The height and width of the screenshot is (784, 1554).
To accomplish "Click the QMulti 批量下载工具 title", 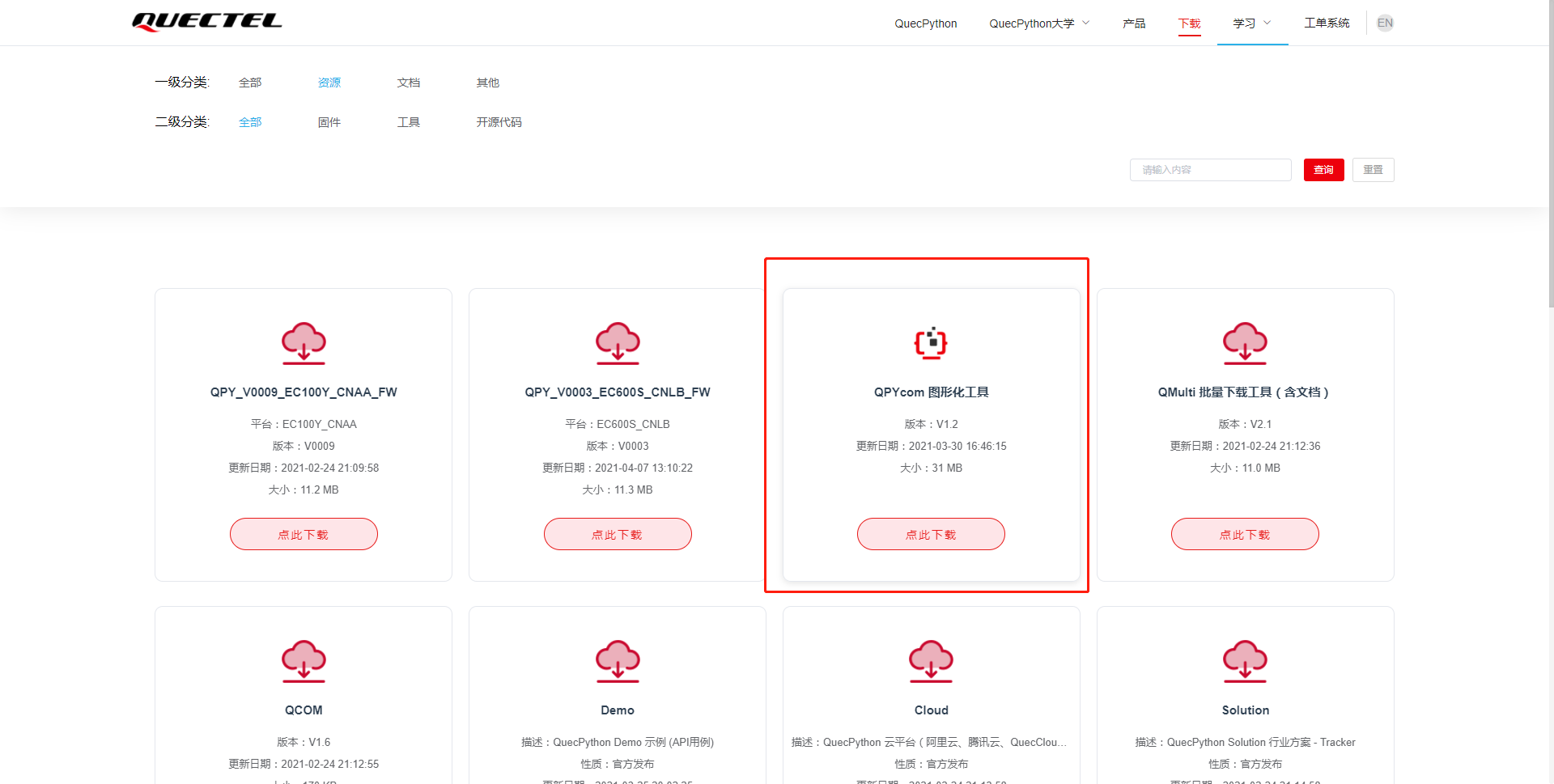I will pyautogui.click(x=1245, y=392).
